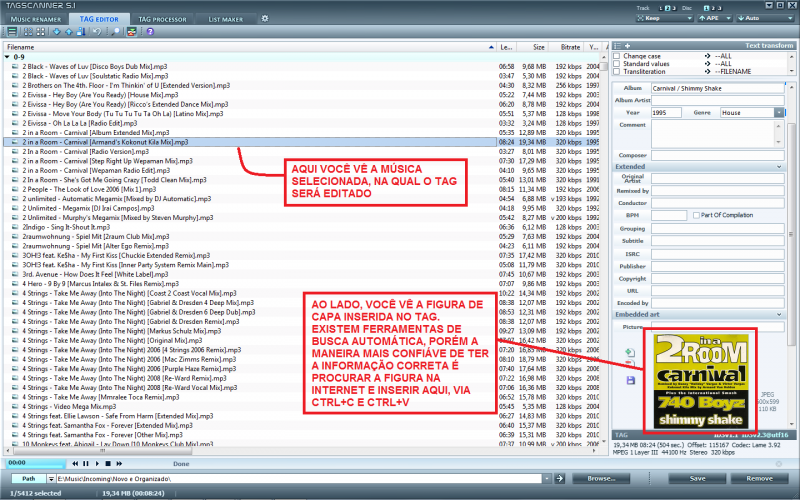
Task: Enable the Change case checkbox
Action: coord(617,56)
